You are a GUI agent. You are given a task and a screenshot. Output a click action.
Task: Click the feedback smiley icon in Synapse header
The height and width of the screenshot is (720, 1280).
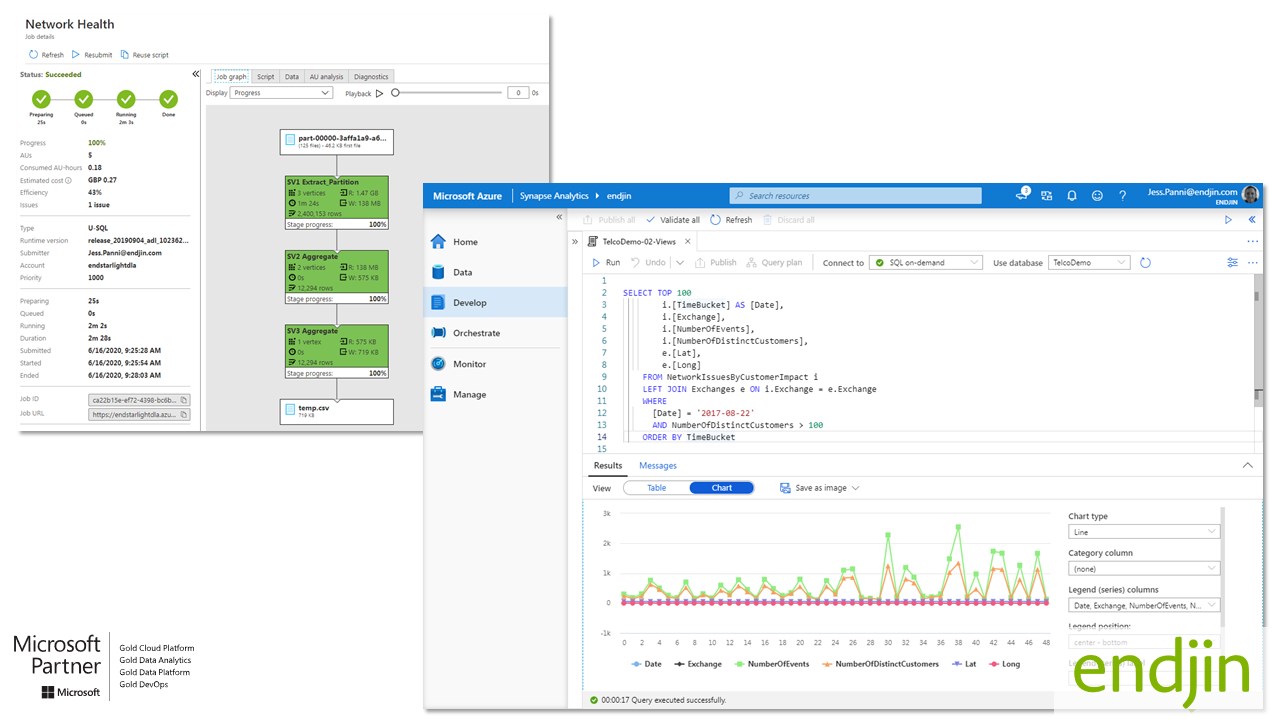[1097, 196]
